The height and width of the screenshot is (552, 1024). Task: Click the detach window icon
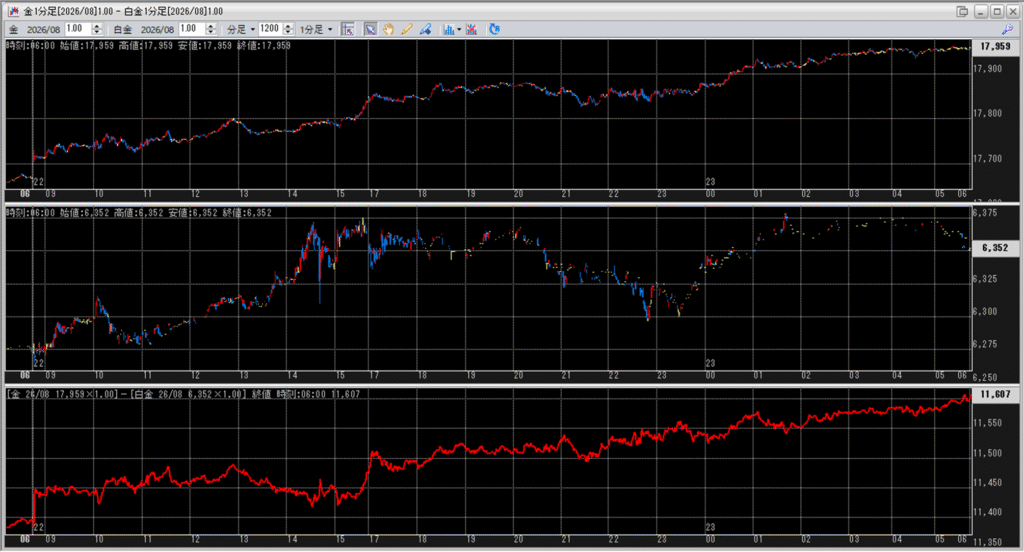(x=962, y=10)
